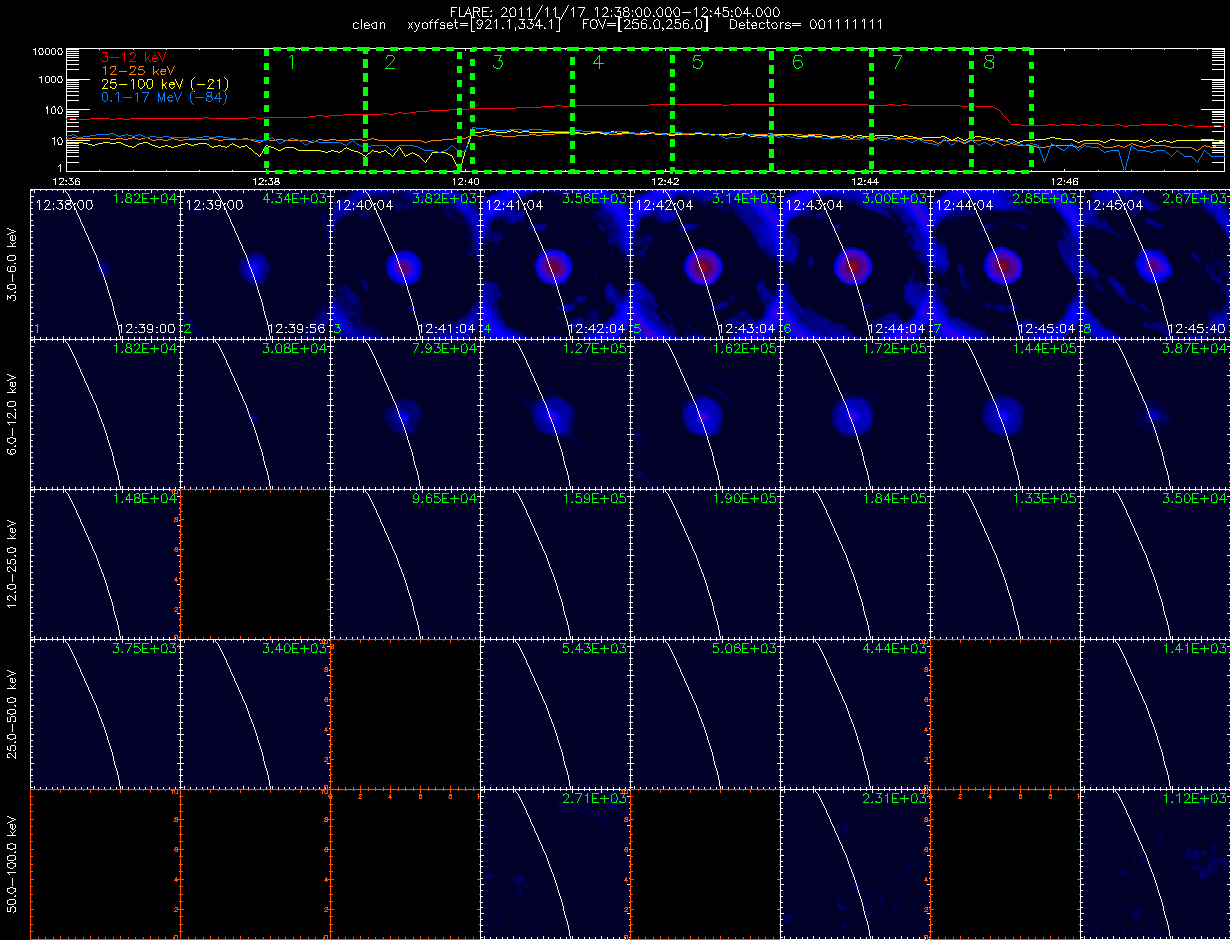Select the blank 12.0–25.0 keV panel
This screenshot has height=940, width=1230.
tap(255, 563)
